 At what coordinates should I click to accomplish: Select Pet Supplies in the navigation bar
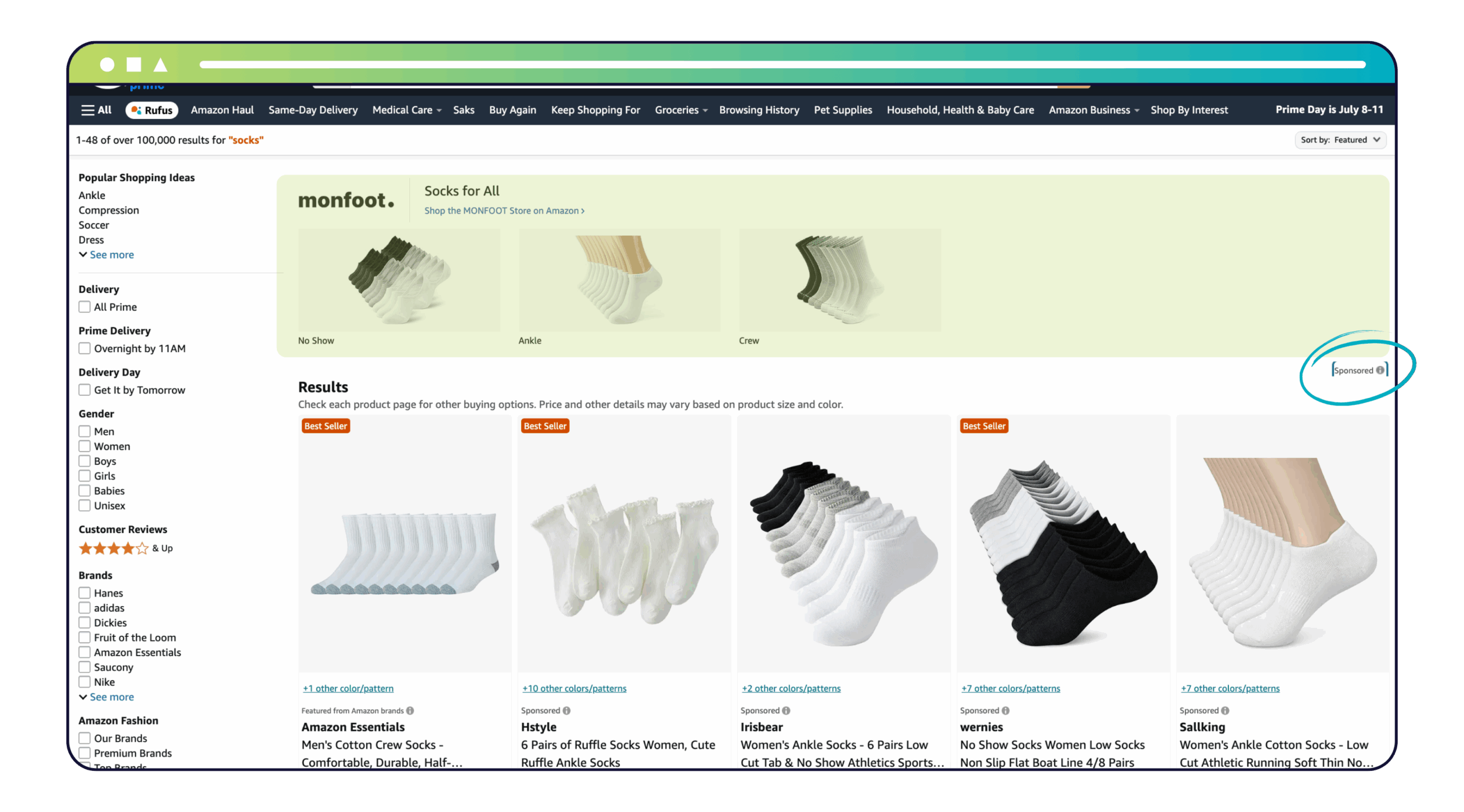pyautogui.click(x=843, y=110)
